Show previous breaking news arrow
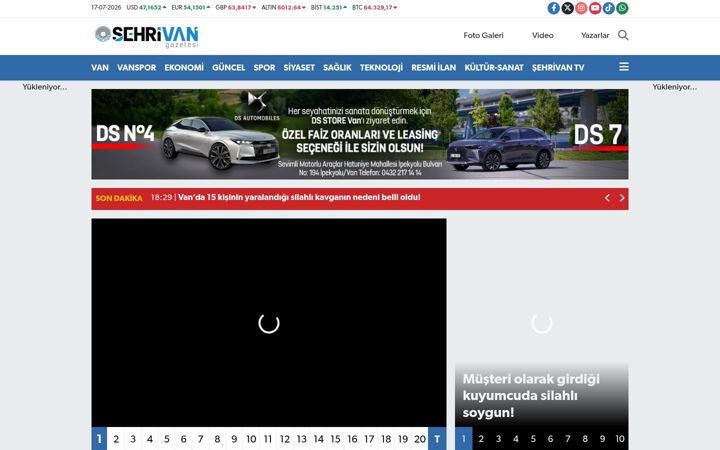Viewport: 720px width, 450px height. click(x=608, y=198)
